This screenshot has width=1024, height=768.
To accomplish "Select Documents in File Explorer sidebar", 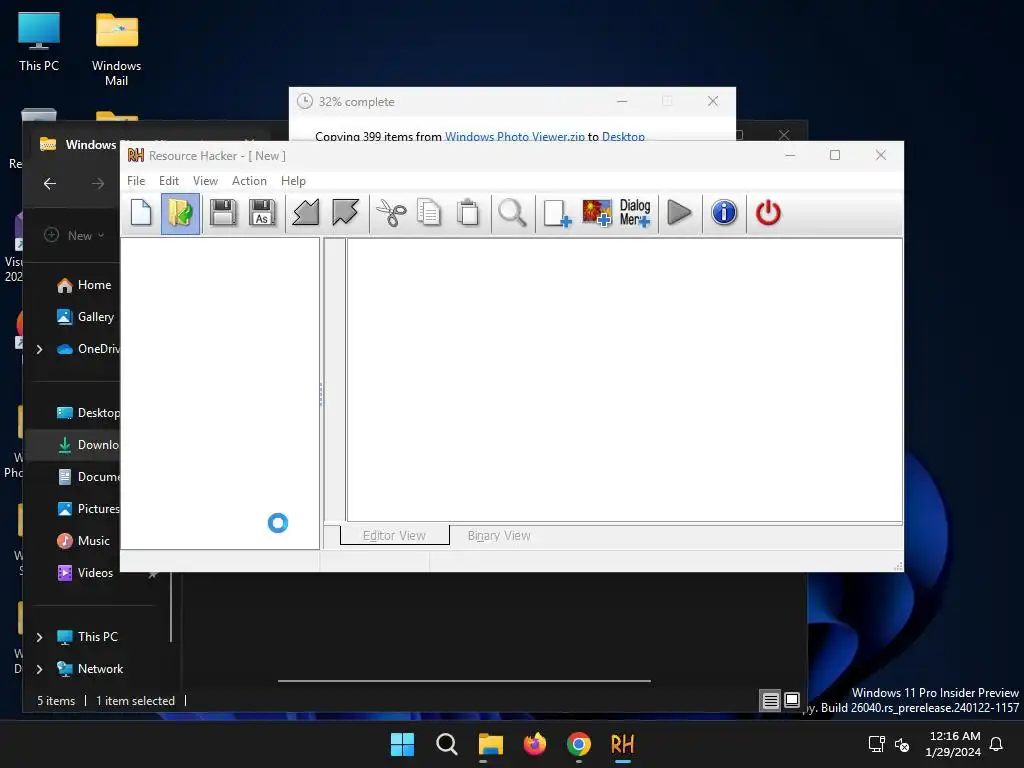I will [x=88, y=477].
